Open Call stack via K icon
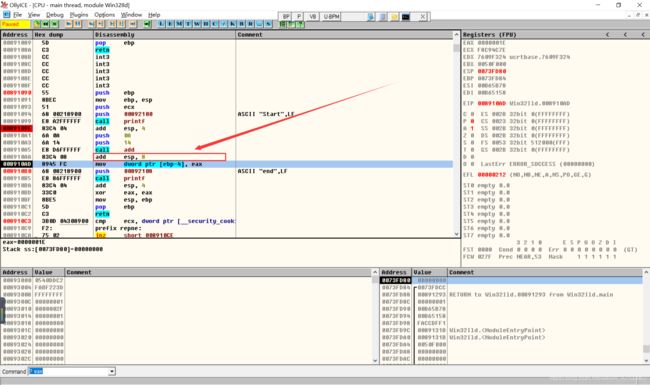Viewport: 650px width, 385px height. 233,24
